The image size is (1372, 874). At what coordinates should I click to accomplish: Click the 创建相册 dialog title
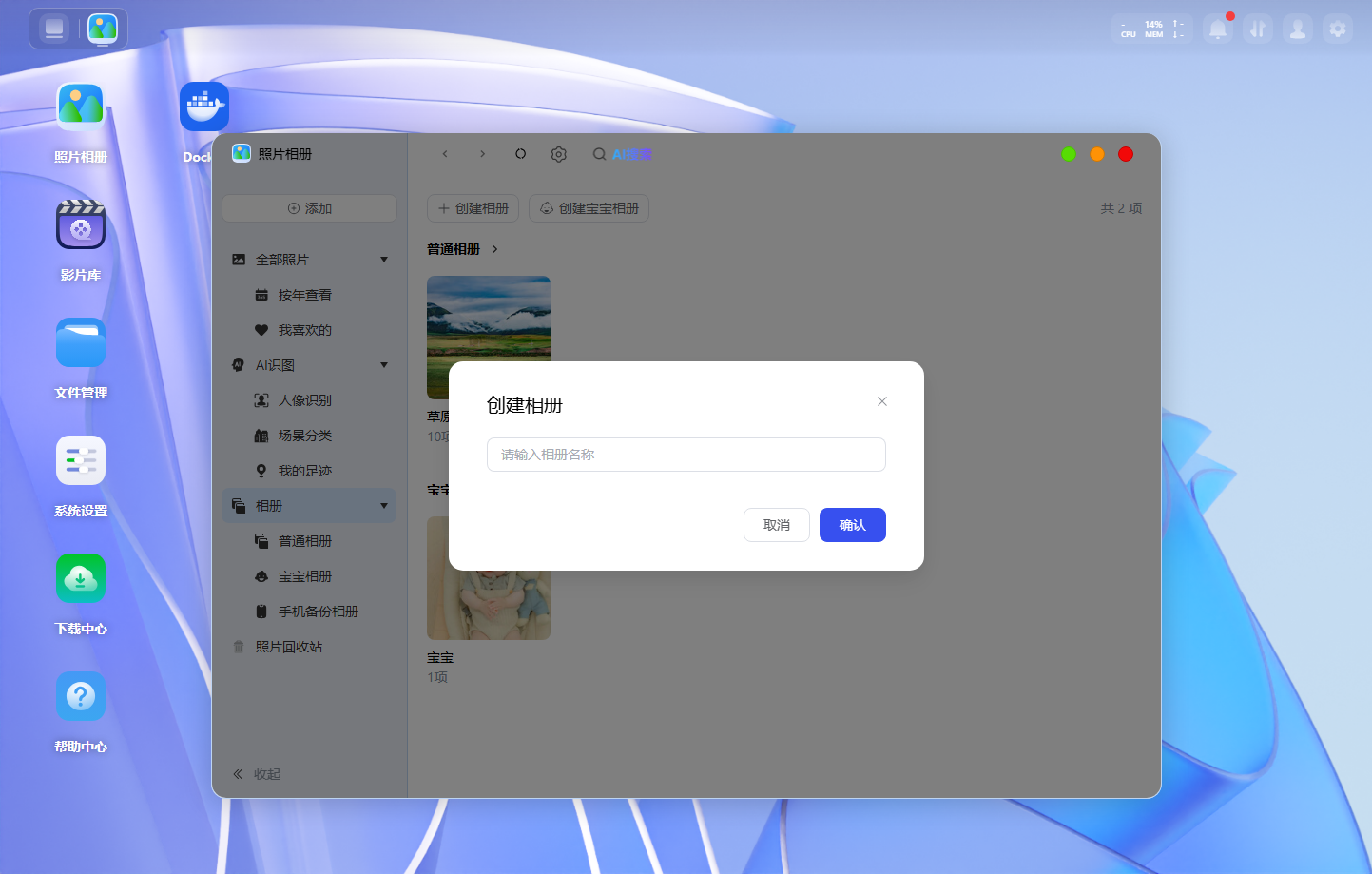[525, 405]
